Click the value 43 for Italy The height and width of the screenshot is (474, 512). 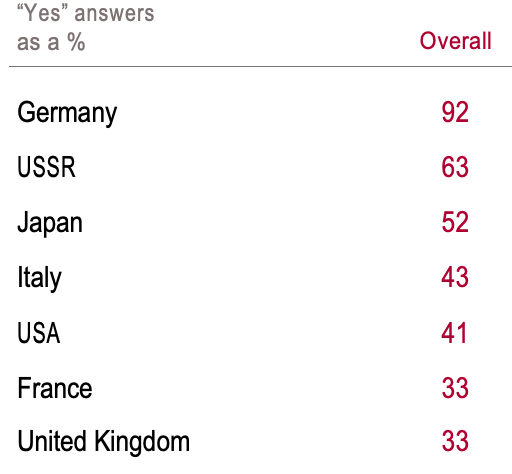[455, 277]
